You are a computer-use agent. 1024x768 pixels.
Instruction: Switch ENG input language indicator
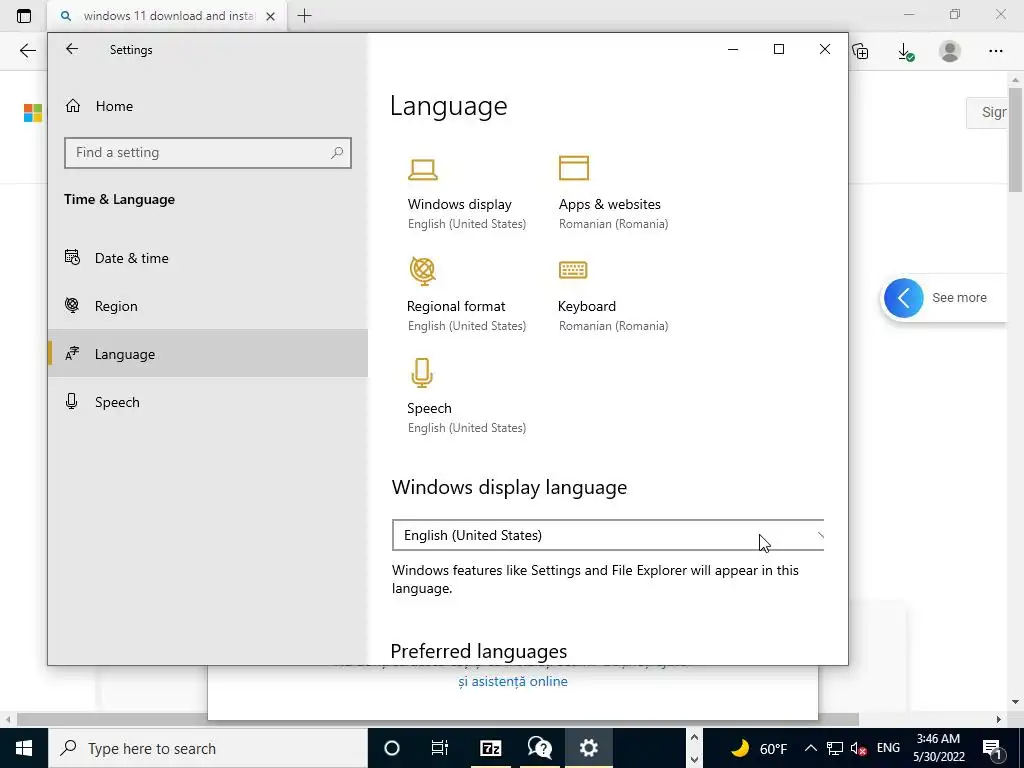[x=888, y=748]
